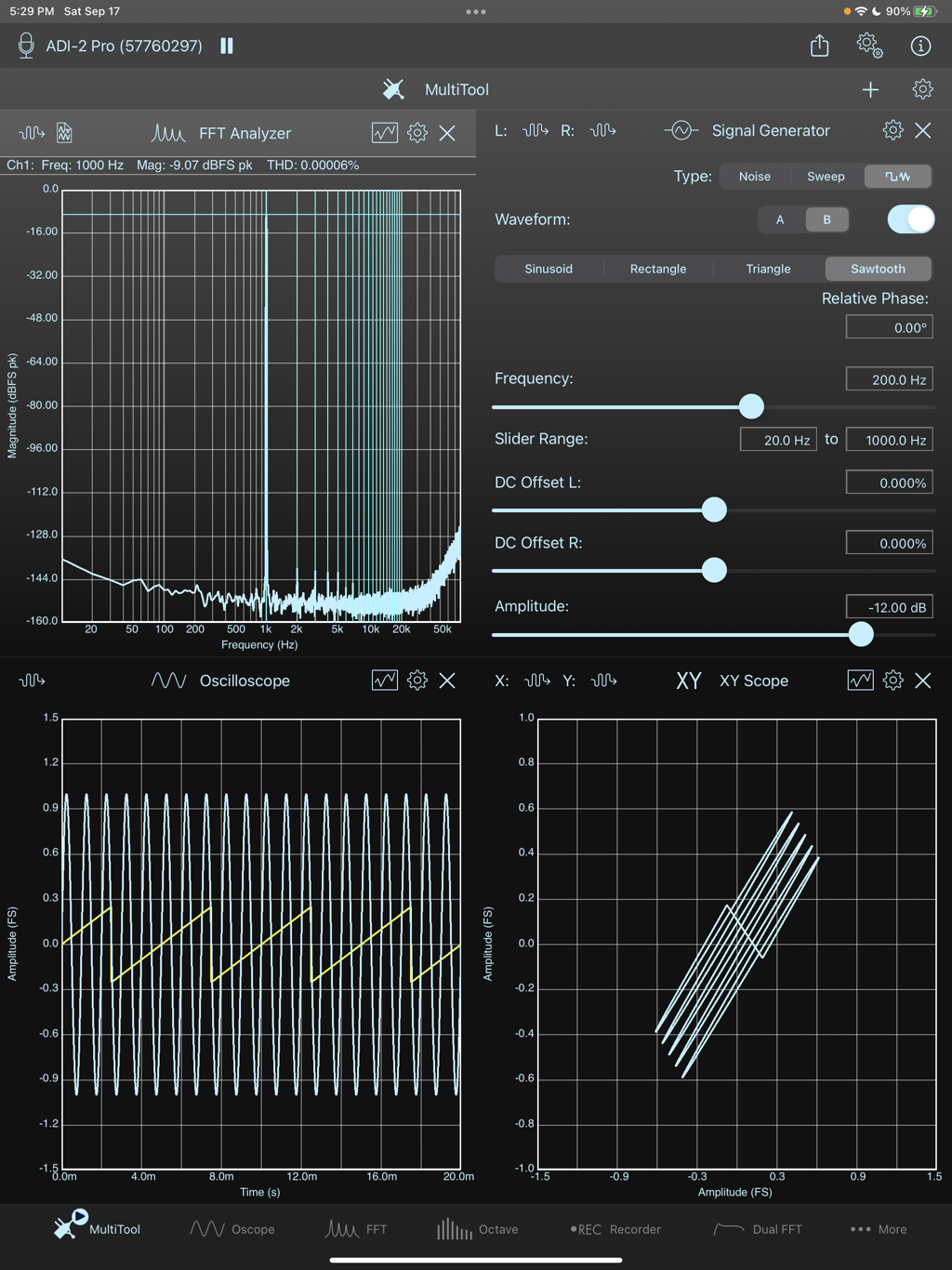Select the Sweep signal type
952x1270 pixels.
click(x=826, y=177)
